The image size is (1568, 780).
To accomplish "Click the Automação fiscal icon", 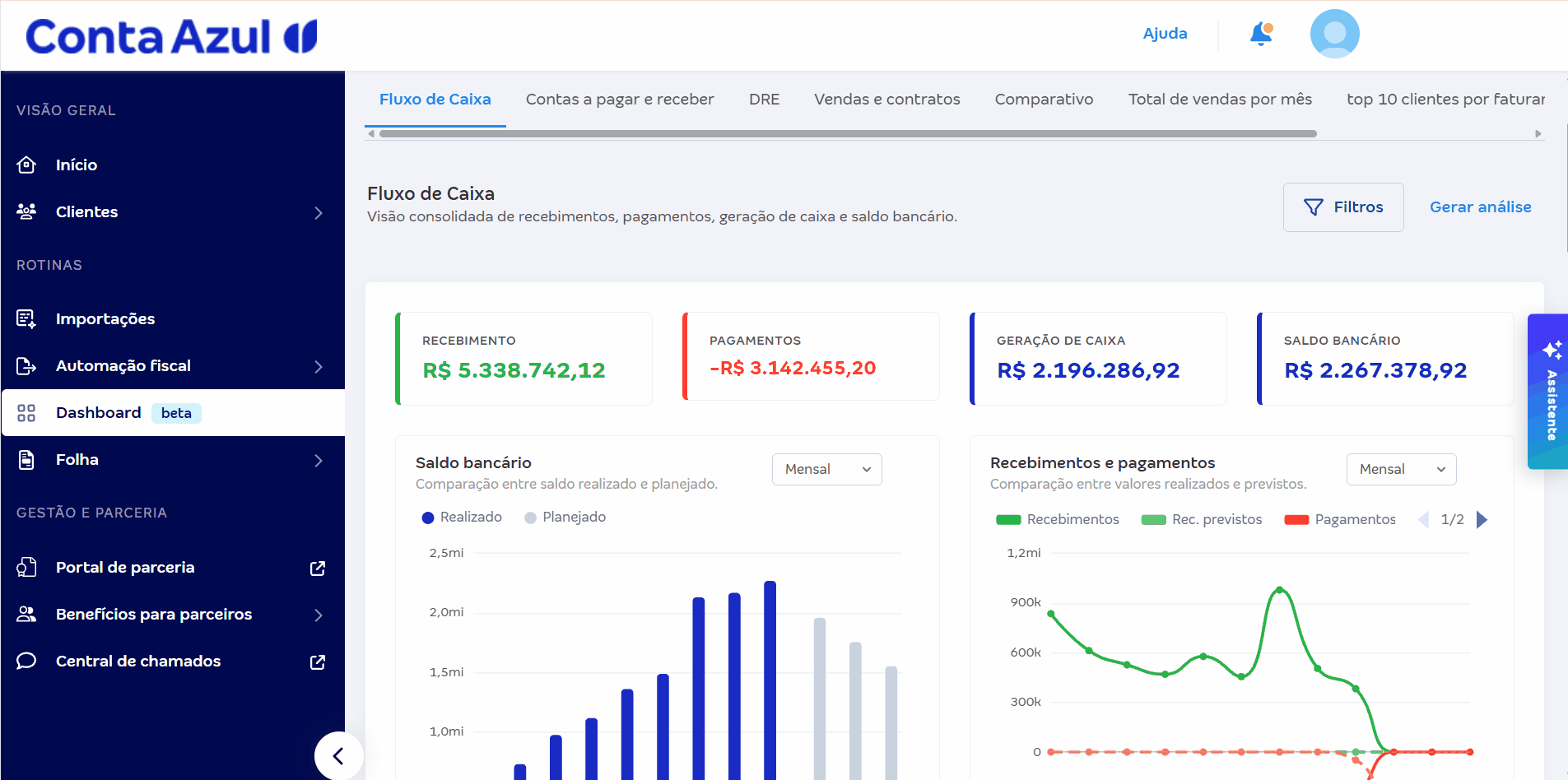I will pos(26,365).
